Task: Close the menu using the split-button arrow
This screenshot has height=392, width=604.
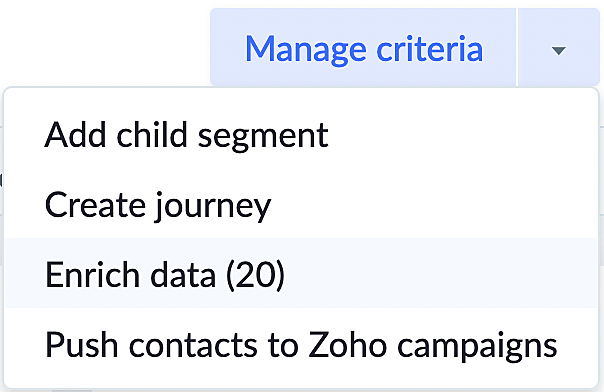Action: click(x=559, y=47)
